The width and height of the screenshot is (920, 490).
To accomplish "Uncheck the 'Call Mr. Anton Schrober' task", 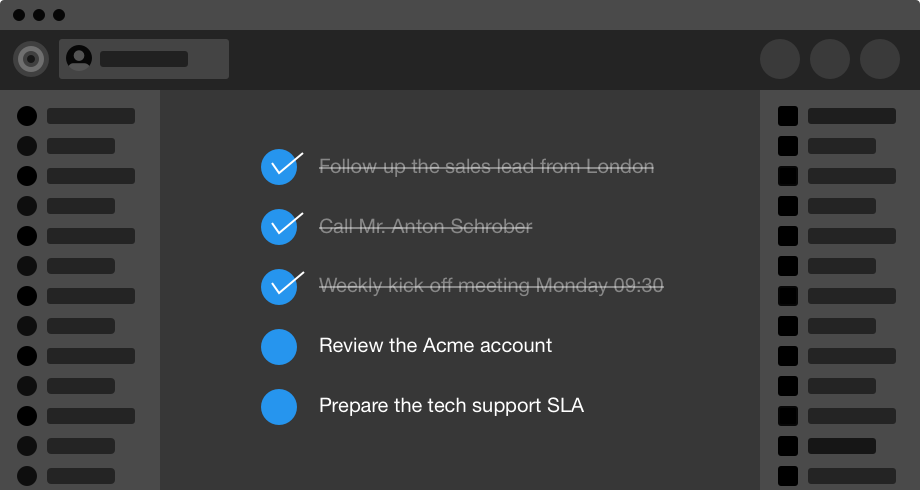I will pyautogui.click(x=279, y=227).
